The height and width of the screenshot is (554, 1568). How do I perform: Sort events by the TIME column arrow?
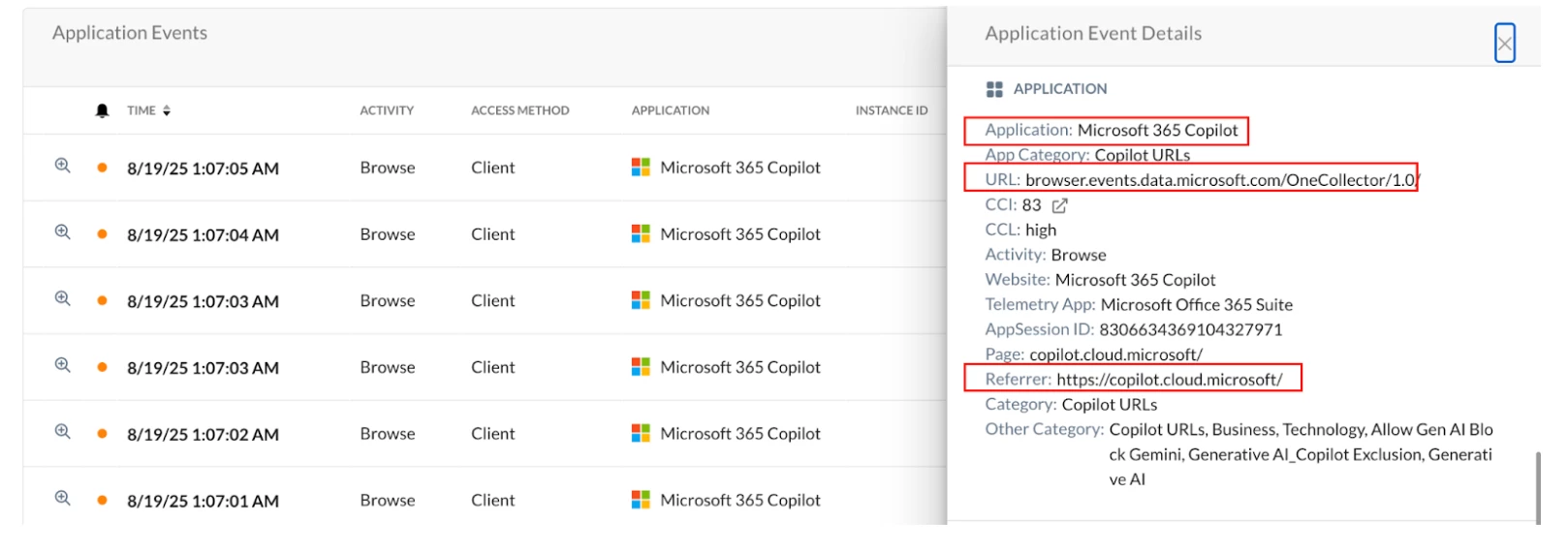click(x=167, y=110)
